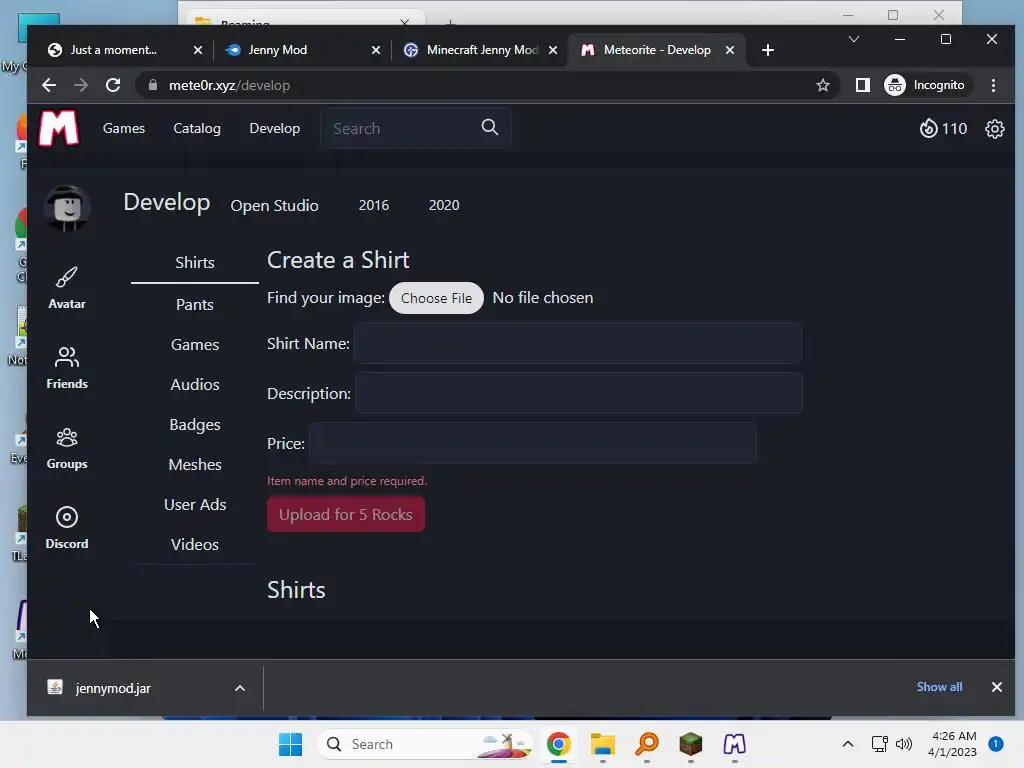Image resolution: width=1024 pixels, height=768 pixels.
Task: Open the Friends sidebar icon
Action: pos(67,368)
